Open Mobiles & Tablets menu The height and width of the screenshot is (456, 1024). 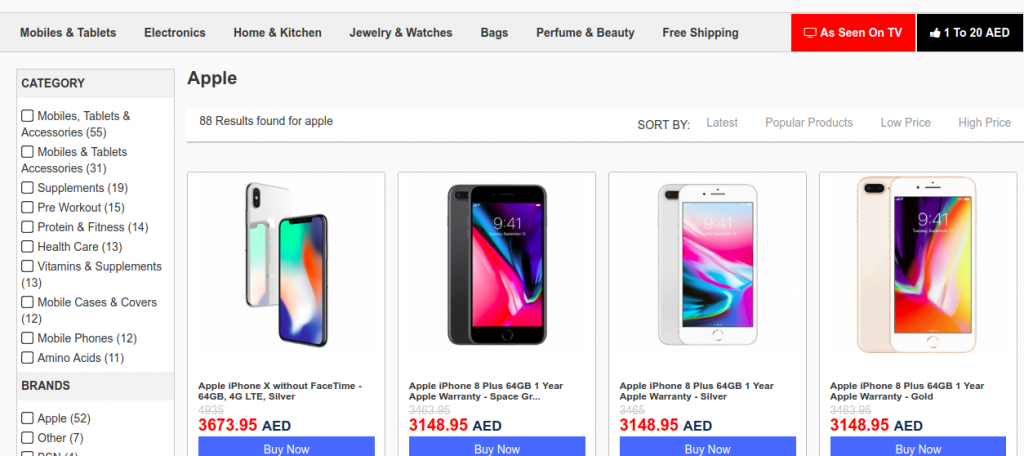(68, 33)
